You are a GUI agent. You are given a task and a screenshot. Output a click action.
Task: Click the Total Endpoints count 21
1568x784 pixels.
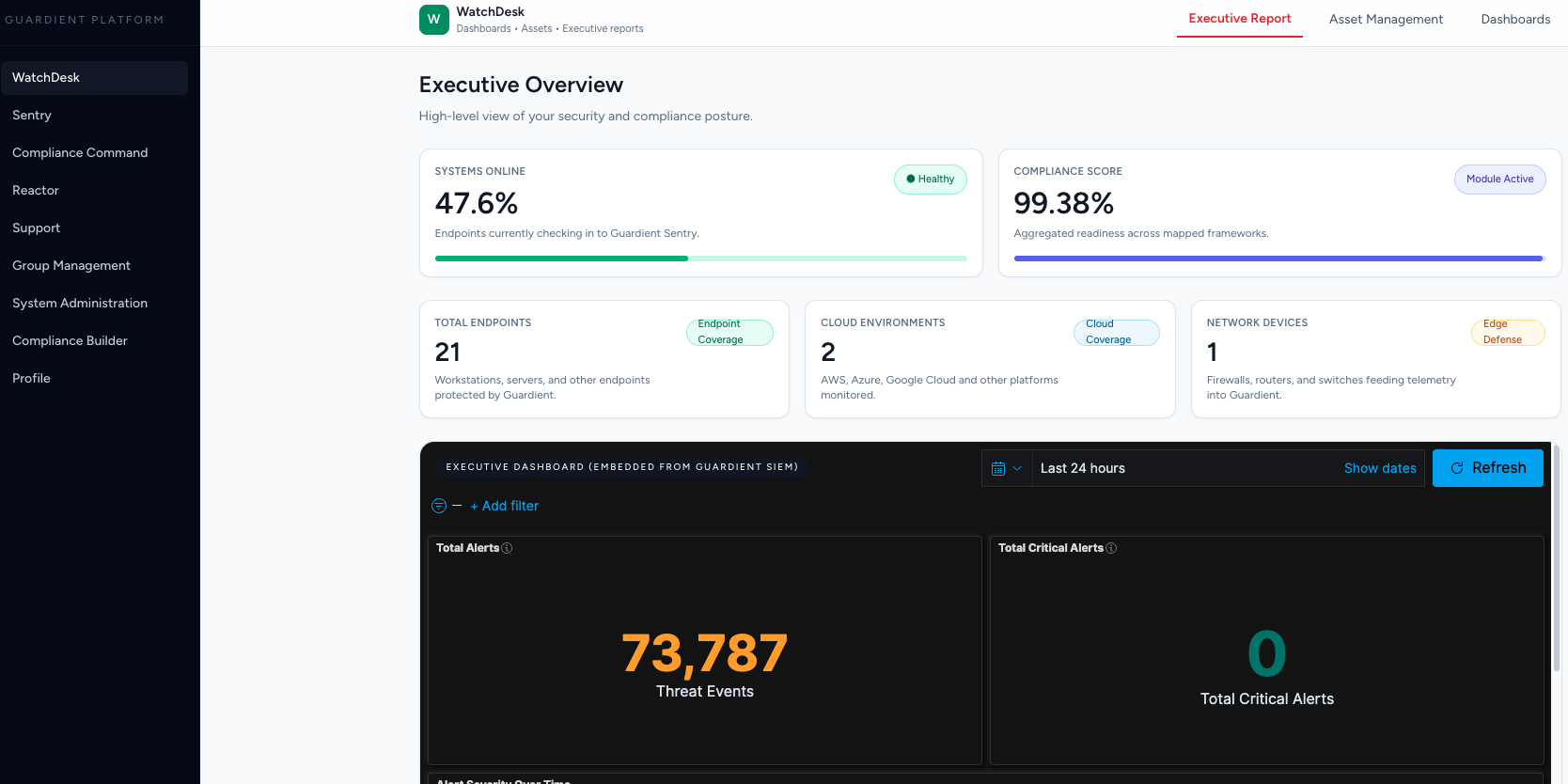pyautogui.click(x=447, y=353)
